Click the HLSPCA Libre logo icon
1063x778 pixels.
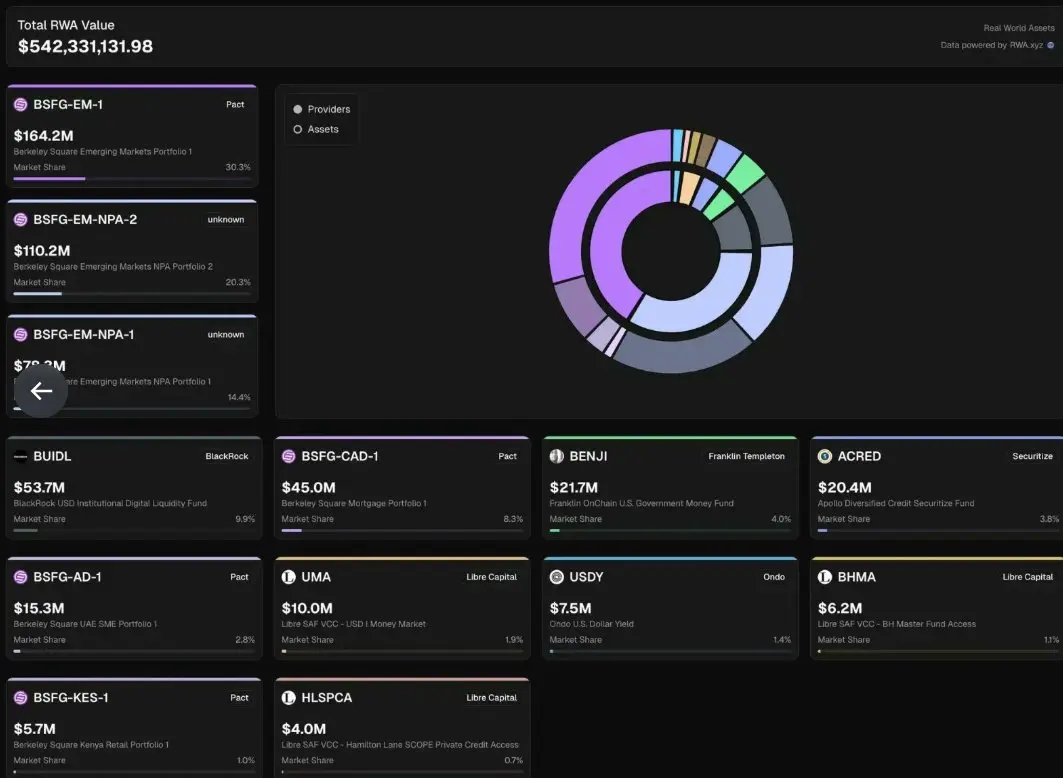click(x=288, y=697)
